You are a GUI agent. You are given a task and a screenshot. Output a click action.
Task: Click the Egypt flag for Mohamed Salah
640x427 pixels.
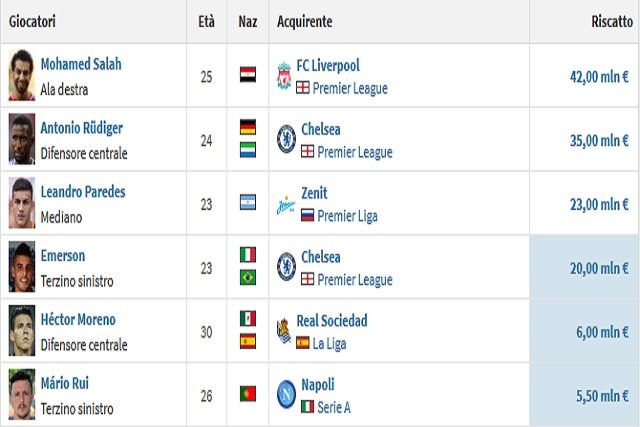coord(248,75)
